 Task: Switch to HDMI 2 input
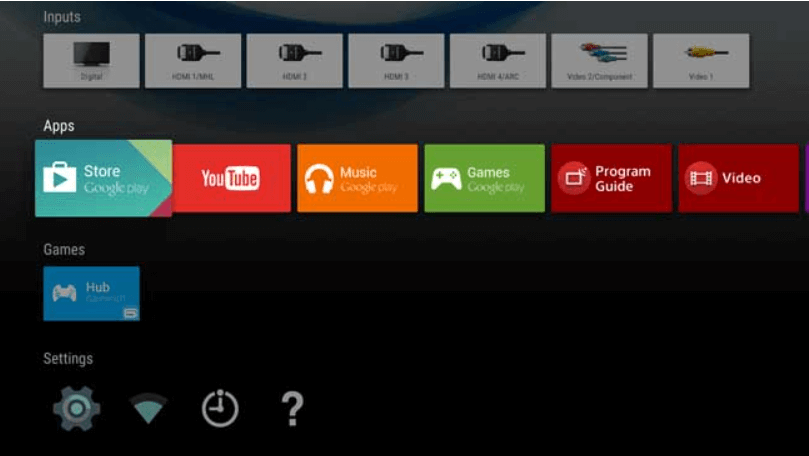(295, 61)
